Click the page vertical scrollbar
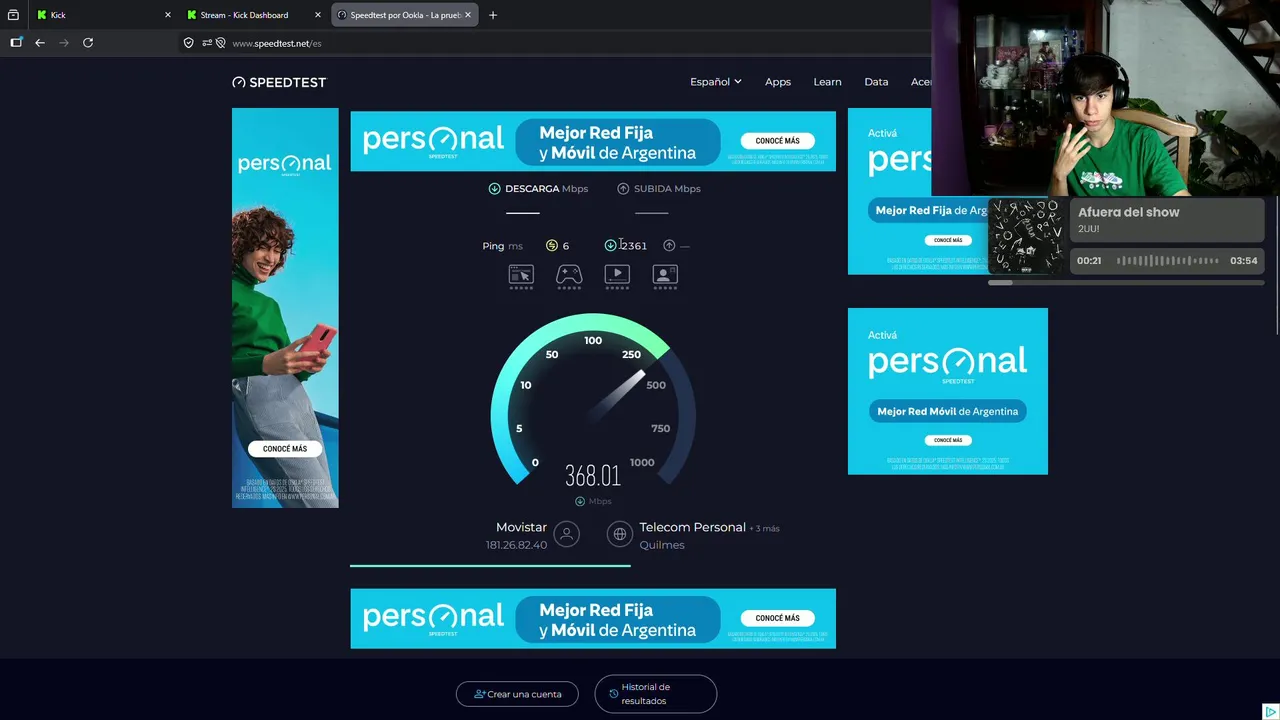 coord(1275,265)
